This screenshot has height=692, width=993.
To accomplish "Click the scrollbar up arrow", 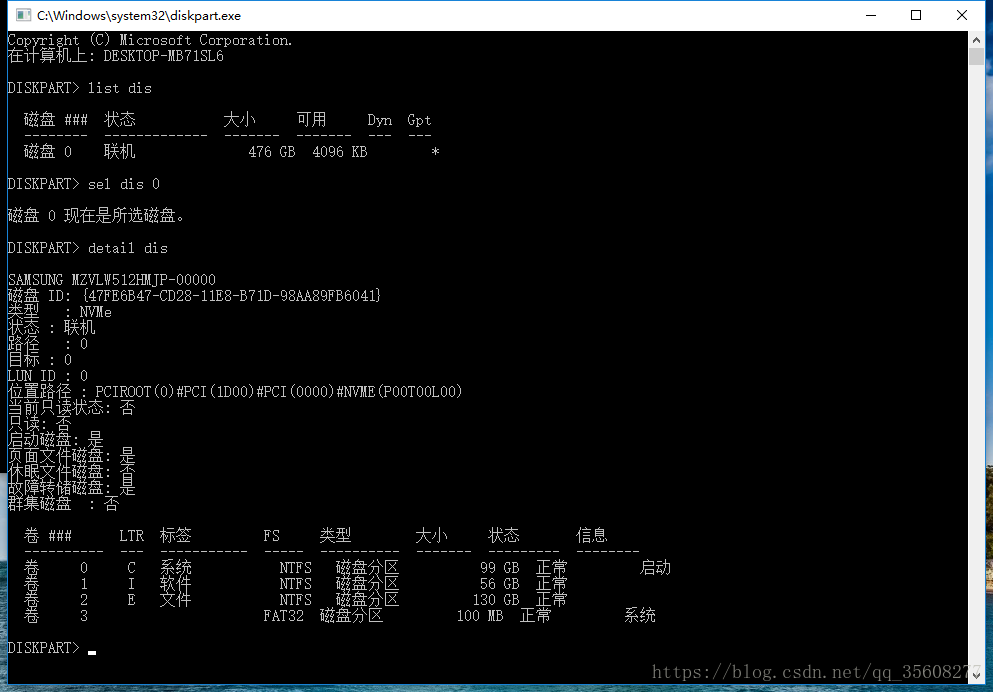I will pos(977,40).
